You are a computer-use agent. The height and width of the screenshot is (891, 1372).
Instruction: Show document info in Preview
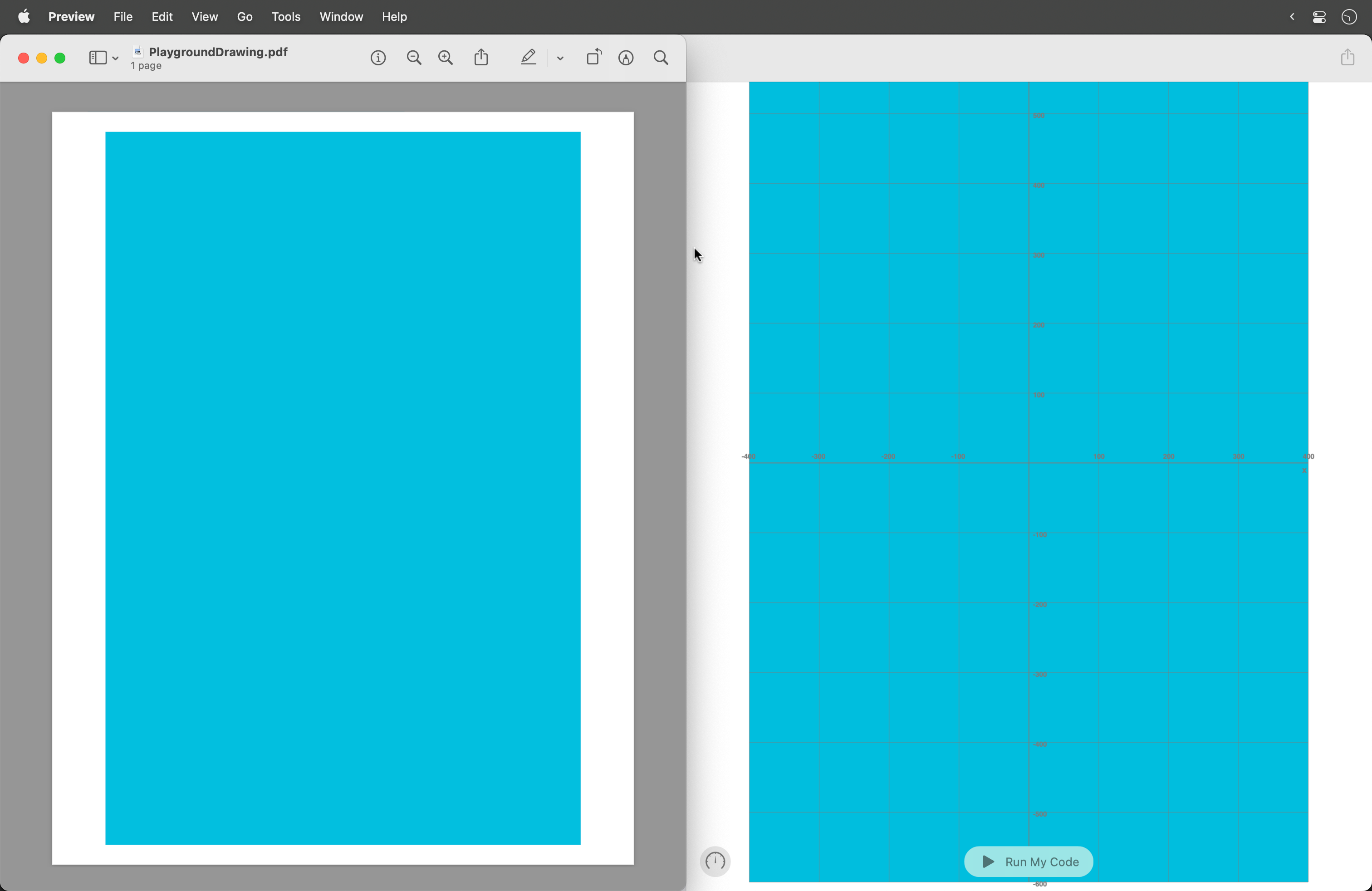(x=378, y=58)
